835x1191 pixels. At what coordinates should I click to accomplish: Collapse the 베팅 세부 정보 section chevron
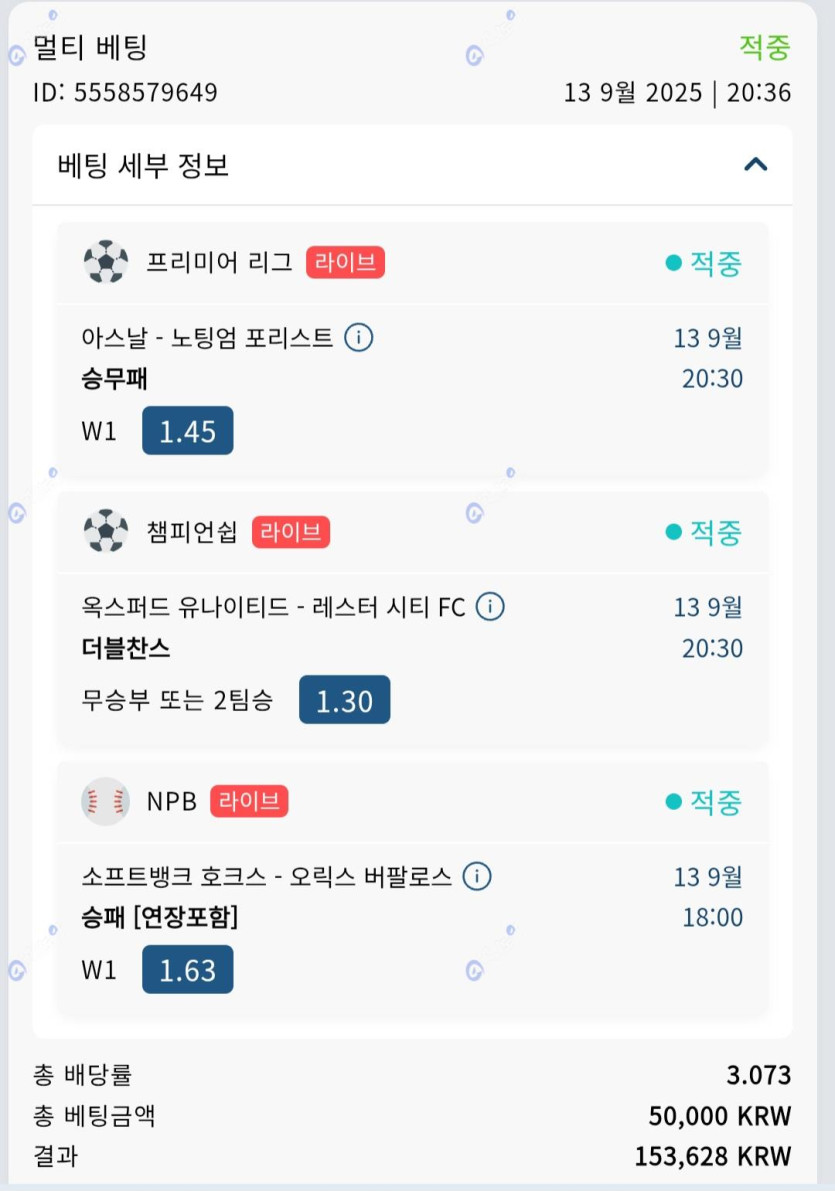(x=755, y=165)
